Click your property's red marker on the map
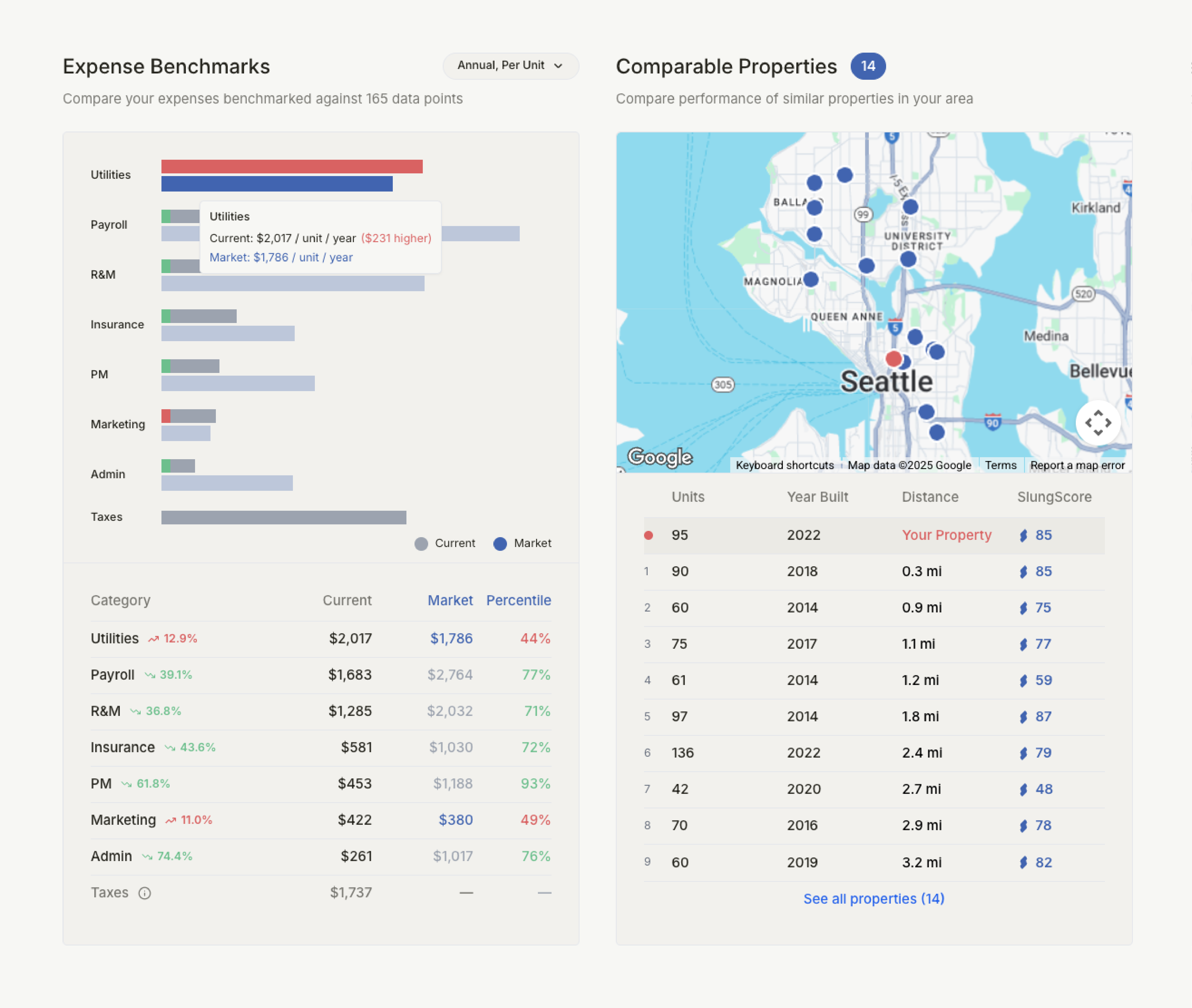The width and height of the screenshot is (1192, 1008). pos(894,359)
